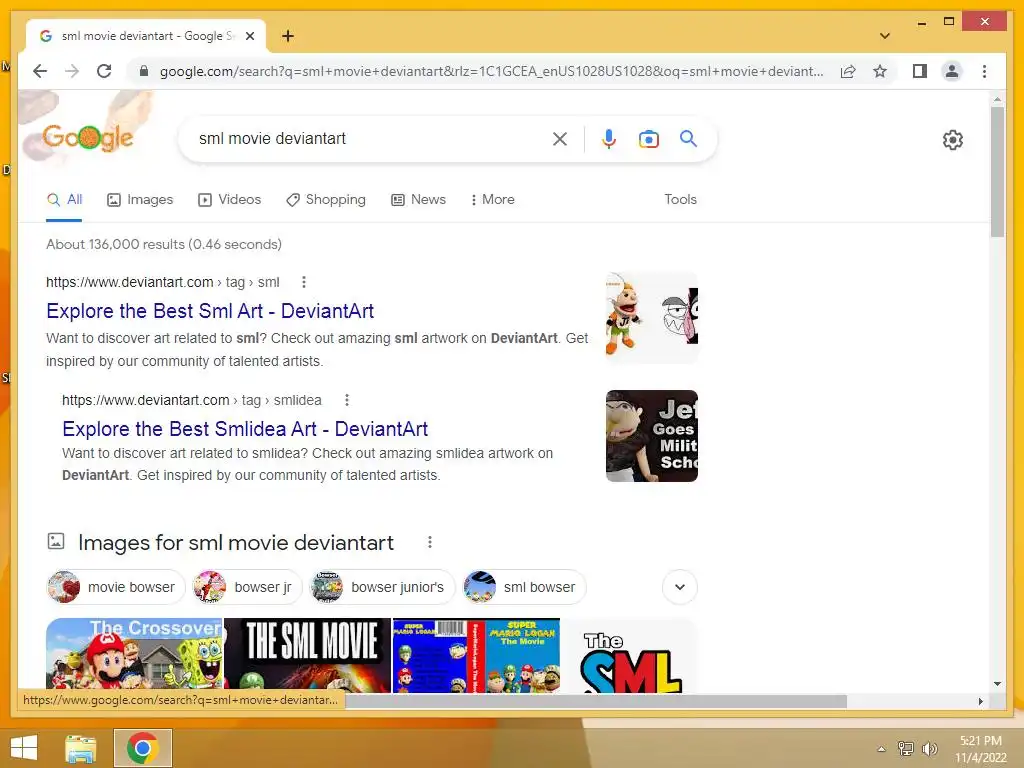Viewport: 1024px width, 768px height.
Task: Share this page using the share icon
Action: (848, 71)
